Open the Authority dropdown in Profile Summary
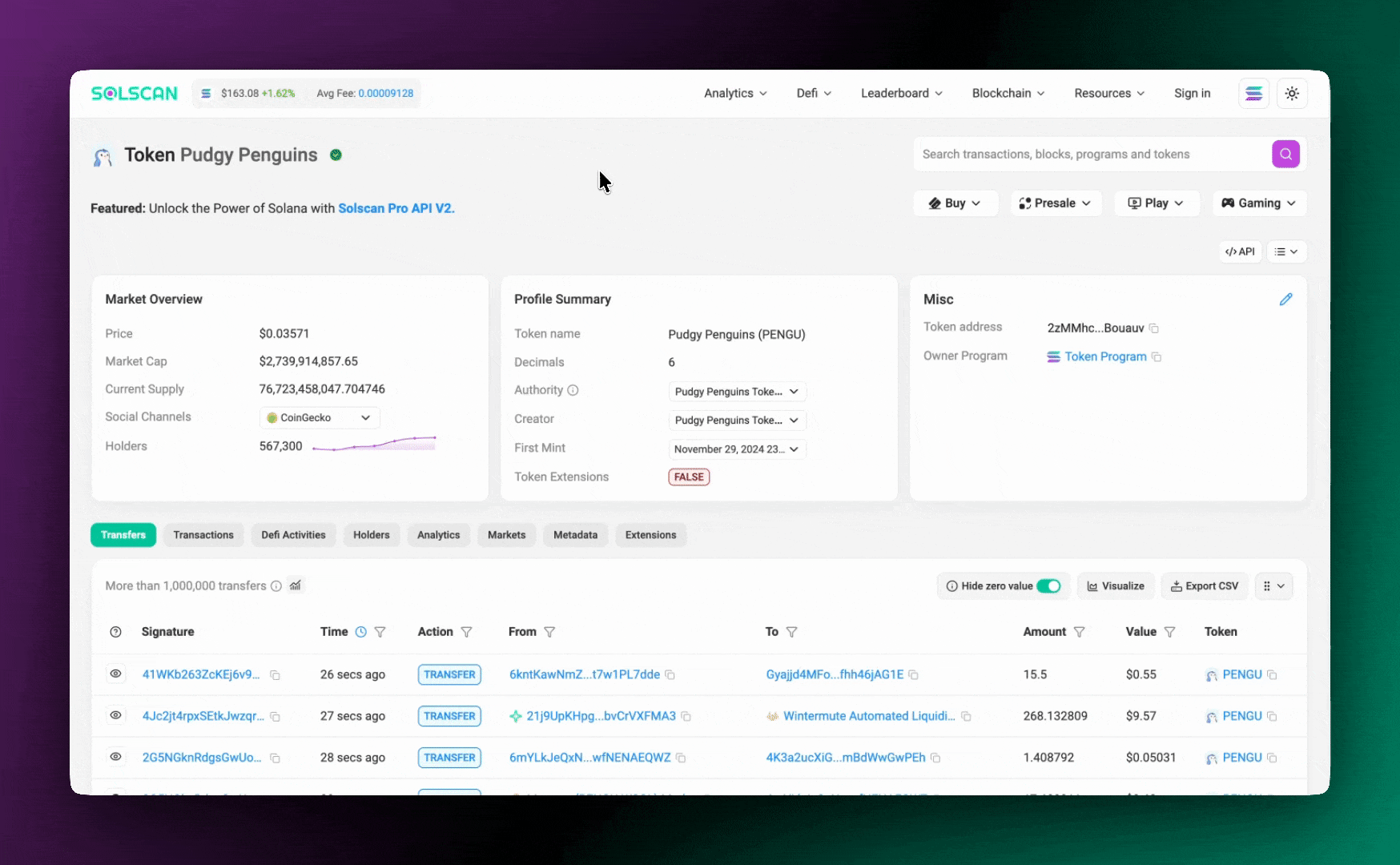The height and width of the screenshot is (865, 1400). tap(735, 392)
